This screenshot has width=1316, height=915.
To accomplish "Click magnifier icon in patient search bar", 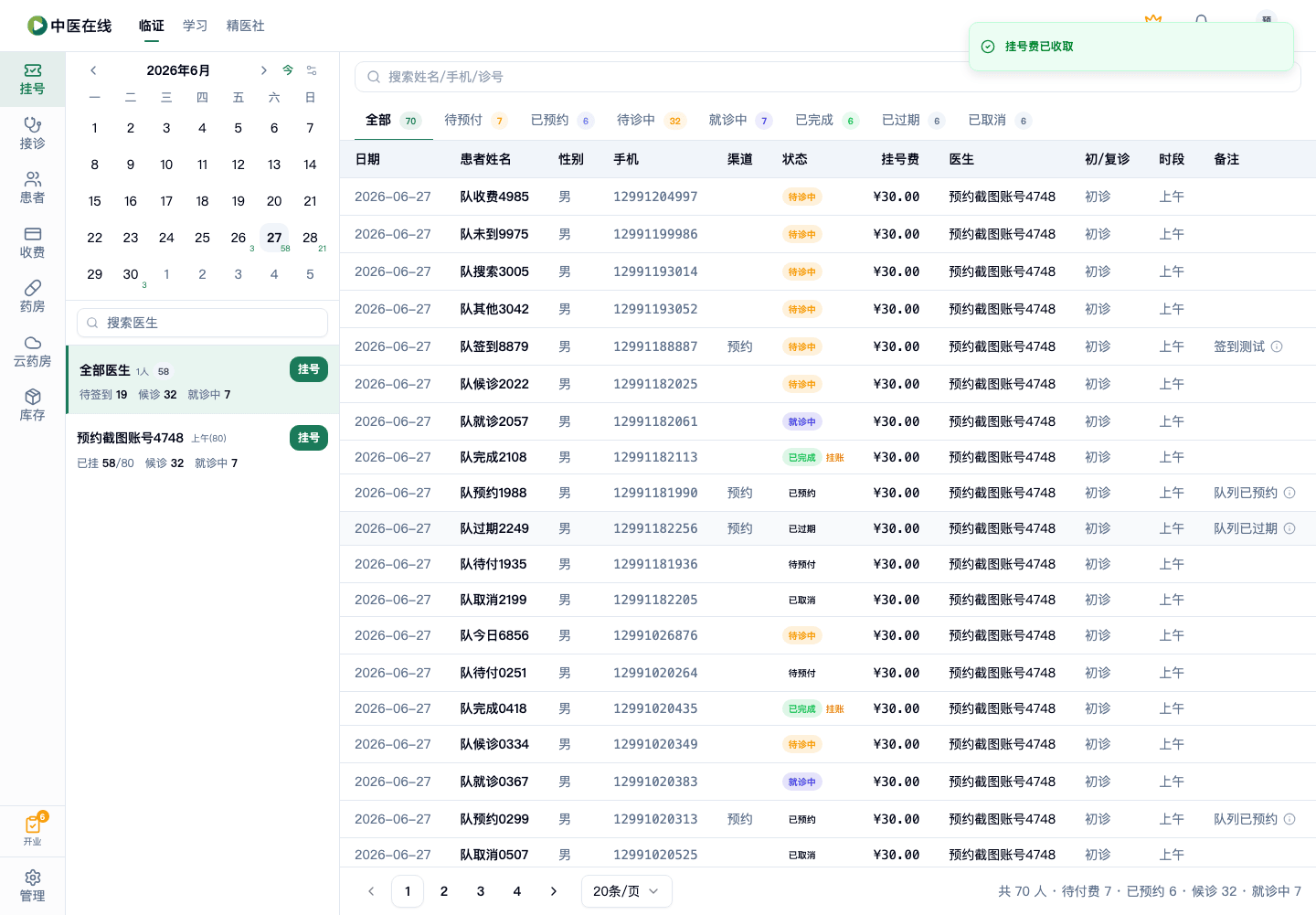I will click(x=374, y=77).
